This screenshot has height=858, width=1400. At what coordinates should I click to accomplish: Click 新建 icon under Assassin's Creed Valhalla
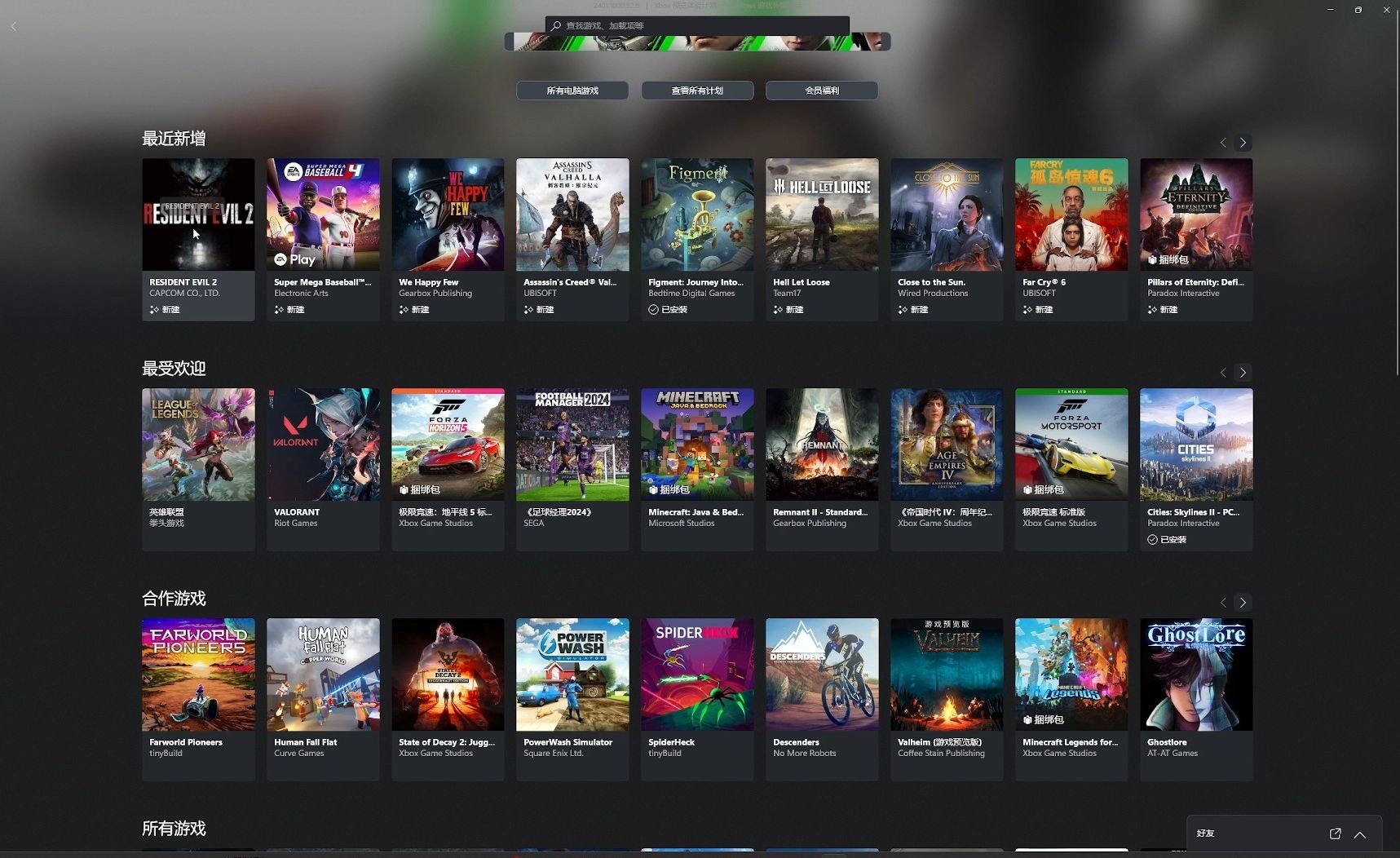click(528, 310)
